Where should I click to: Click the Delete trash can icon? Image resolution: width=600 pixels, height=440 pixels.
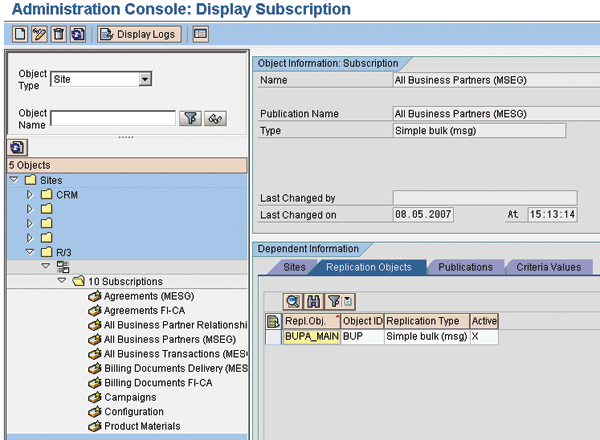click(x=59, y=34)
